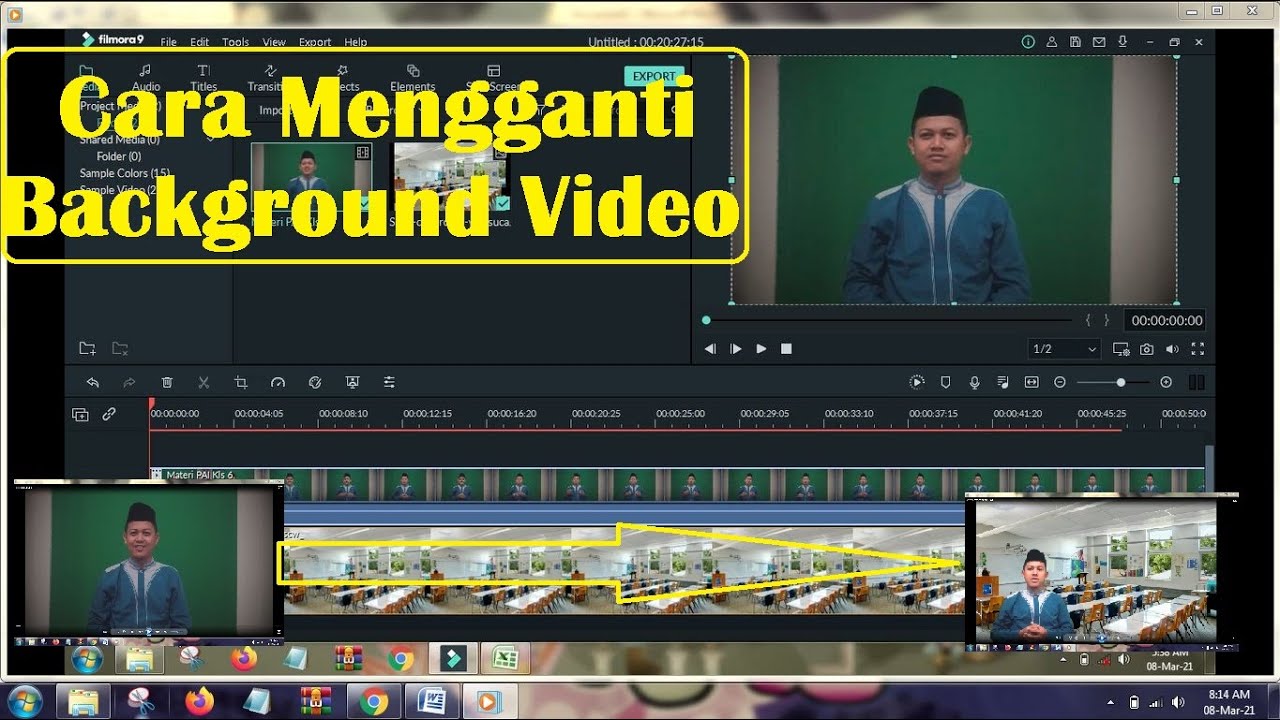Open Word from bottom Windows taskbar

(432, 702)
